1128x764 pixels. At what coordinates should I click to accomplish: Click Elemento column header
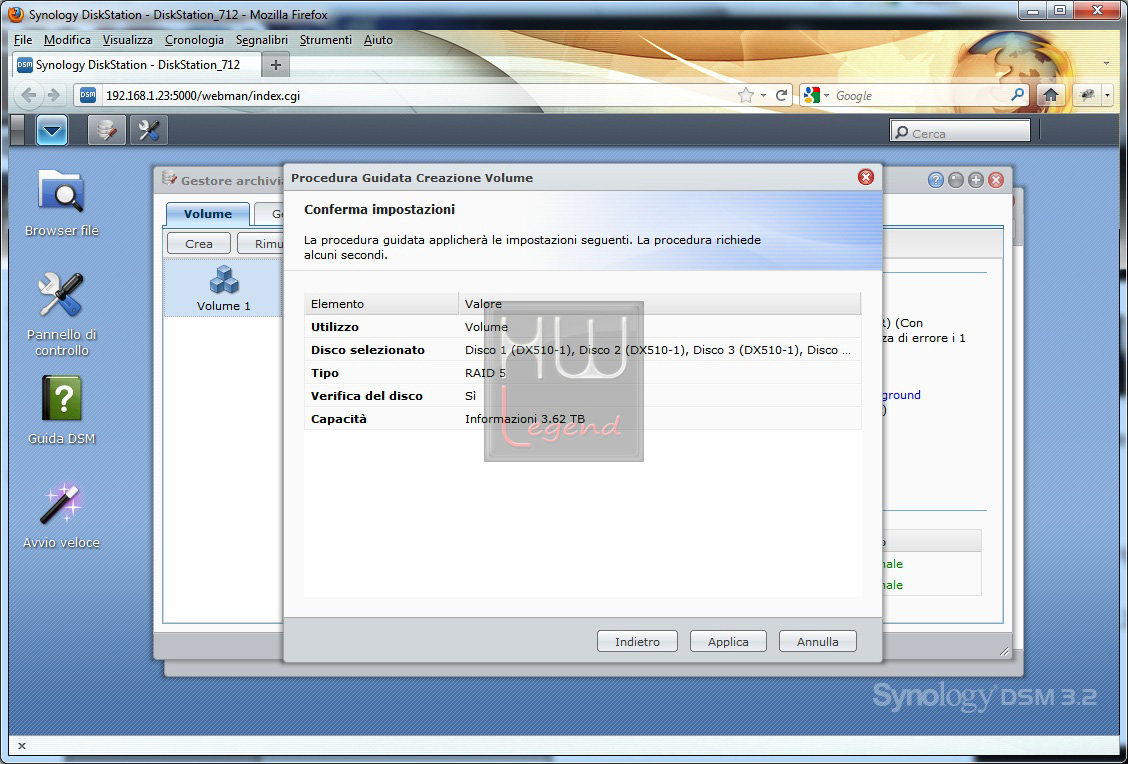click(x=381, y=304)
